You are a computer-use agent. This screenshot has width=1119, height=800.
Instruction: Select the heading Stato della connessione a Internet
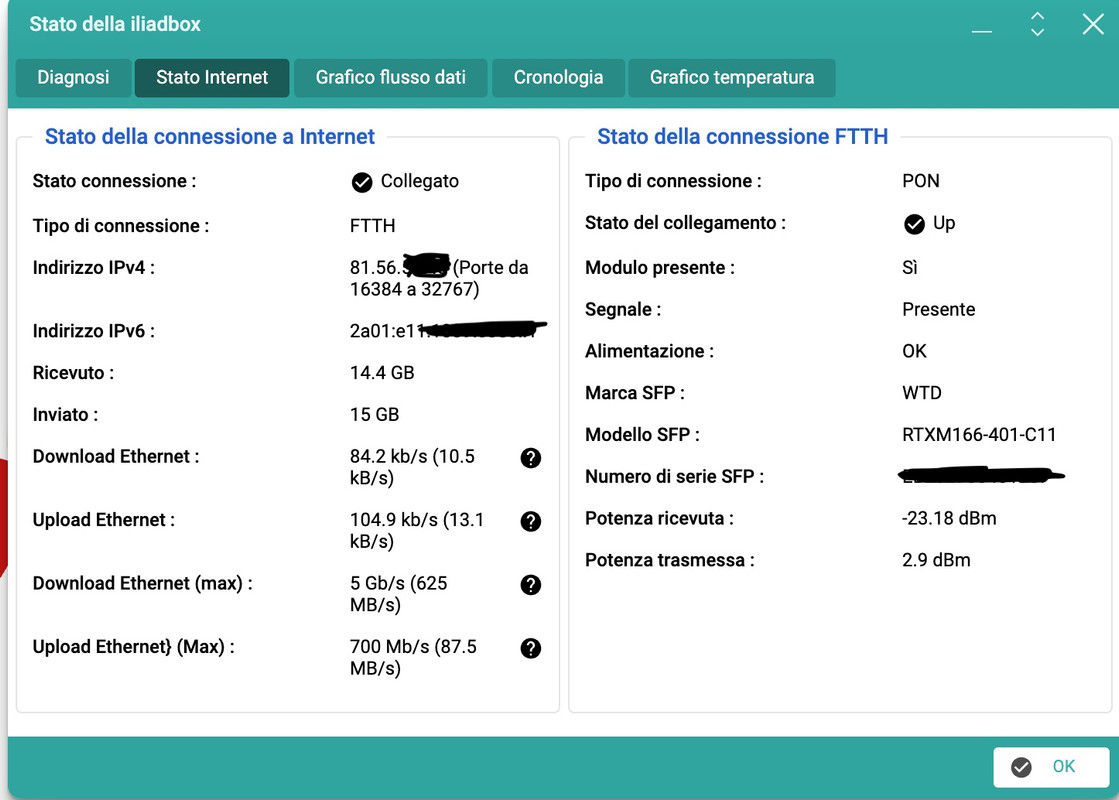click(x=210, y=136)
